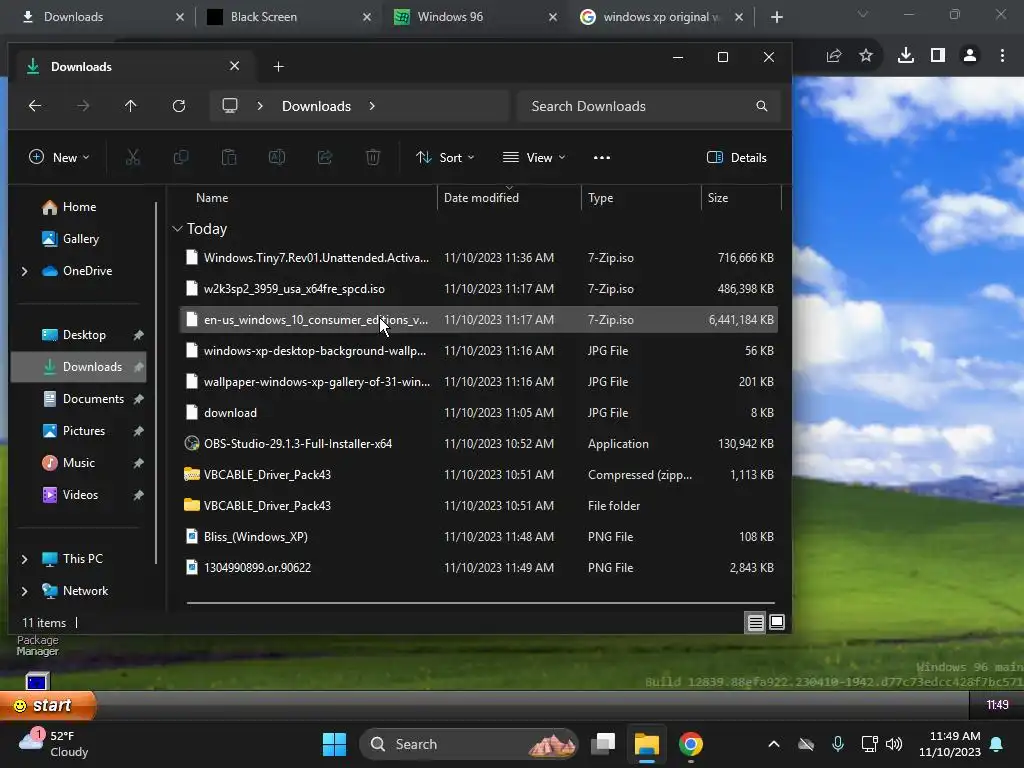Select the VBCABLE_Driver_Pack43 File folder row
The image size is (1024, 768).
(479, 505)
